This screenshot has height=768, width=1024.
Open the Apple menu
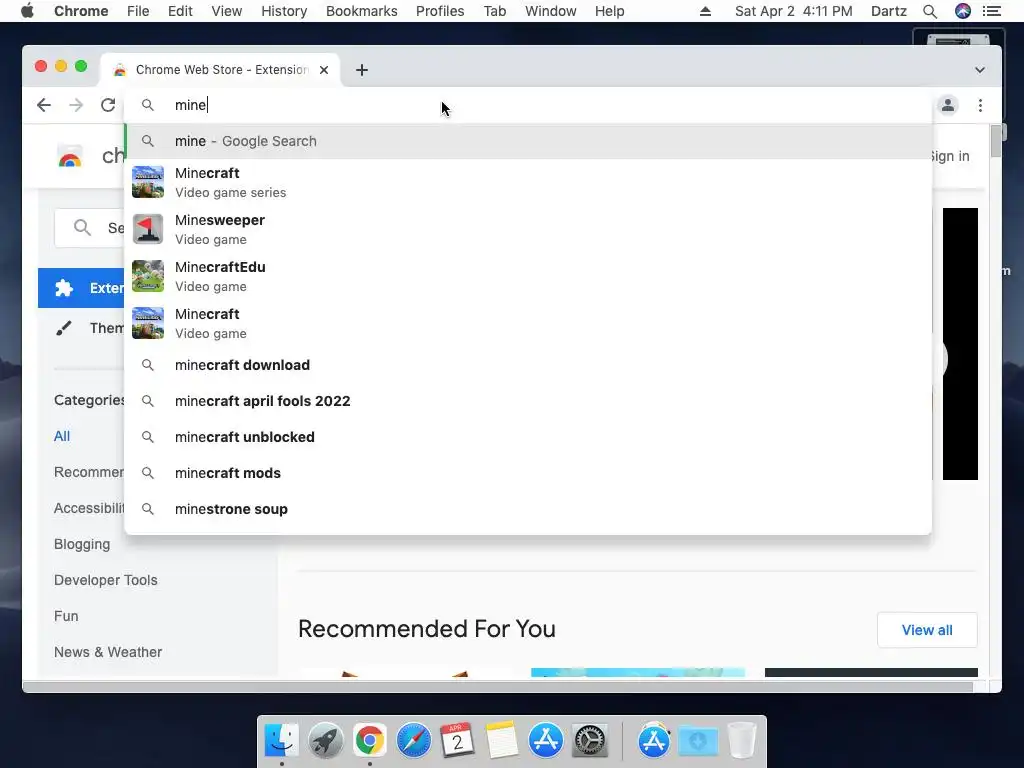(x=27, y=11)
